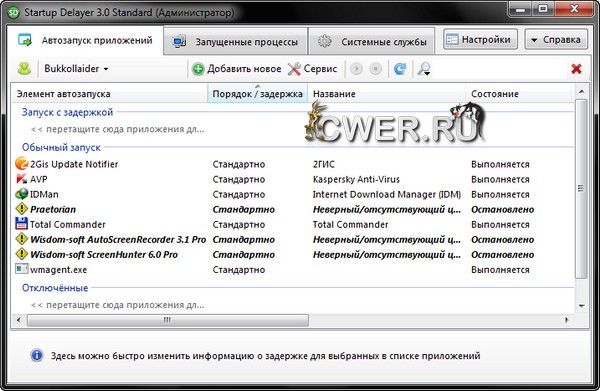Select Wisdom-soft ScreenHunter 6.0 Pro entry

104,254
